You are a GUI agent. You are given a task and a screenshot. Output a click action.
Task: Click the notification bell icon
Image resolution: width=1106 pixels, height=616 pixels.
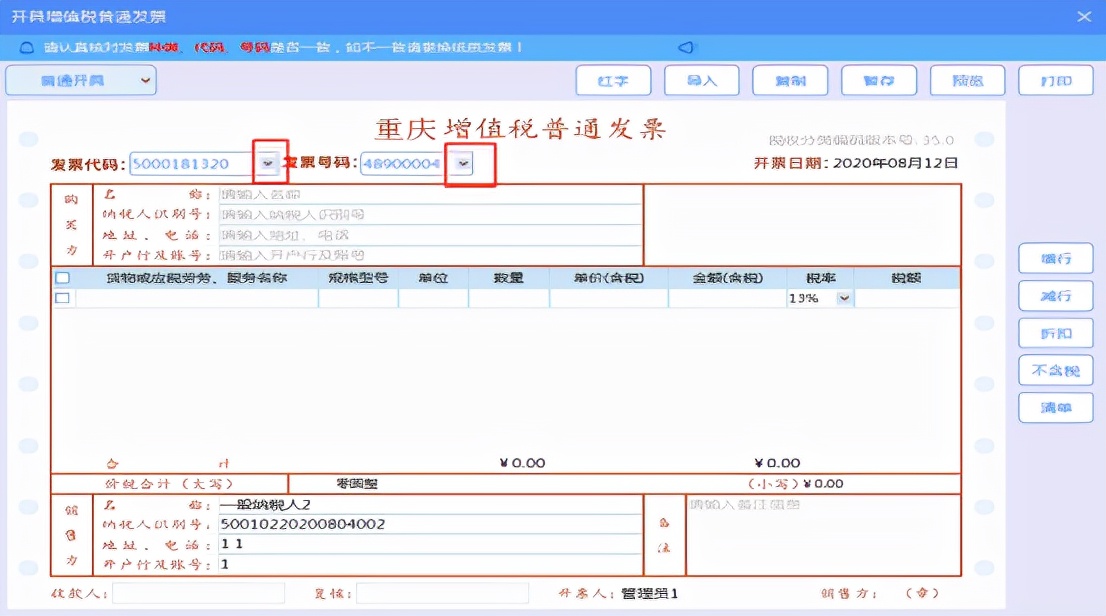(24, 46)
